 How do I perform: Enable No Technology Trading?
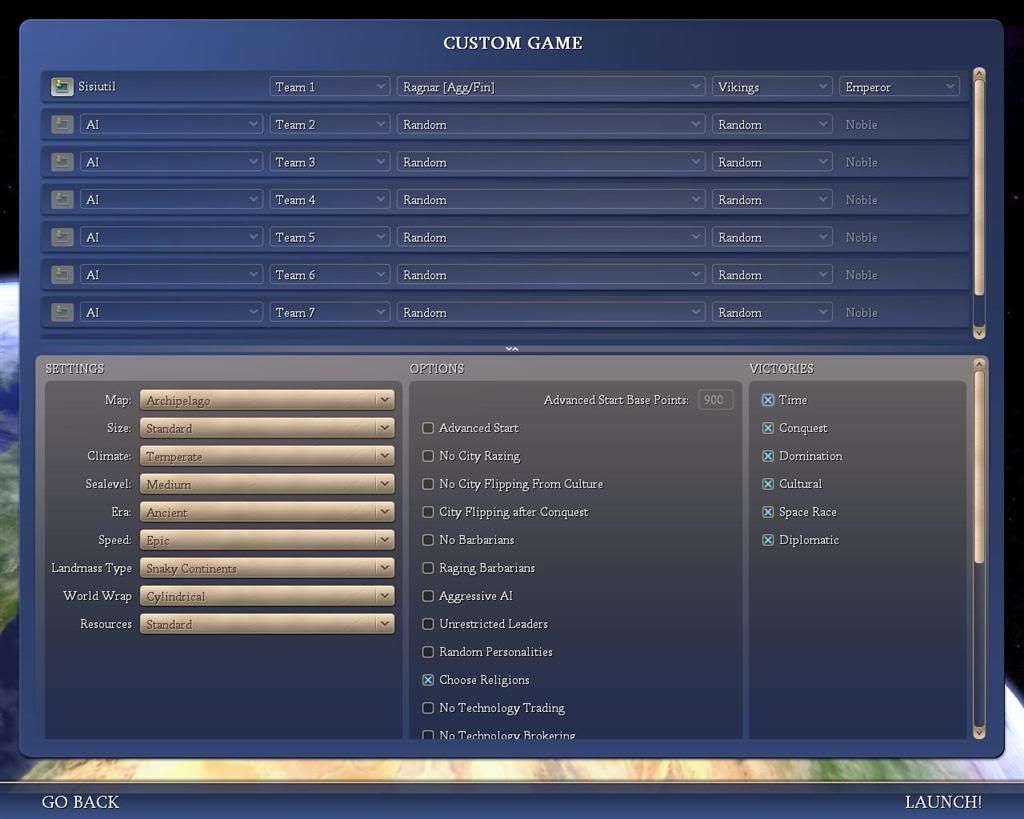pos(428,708)
